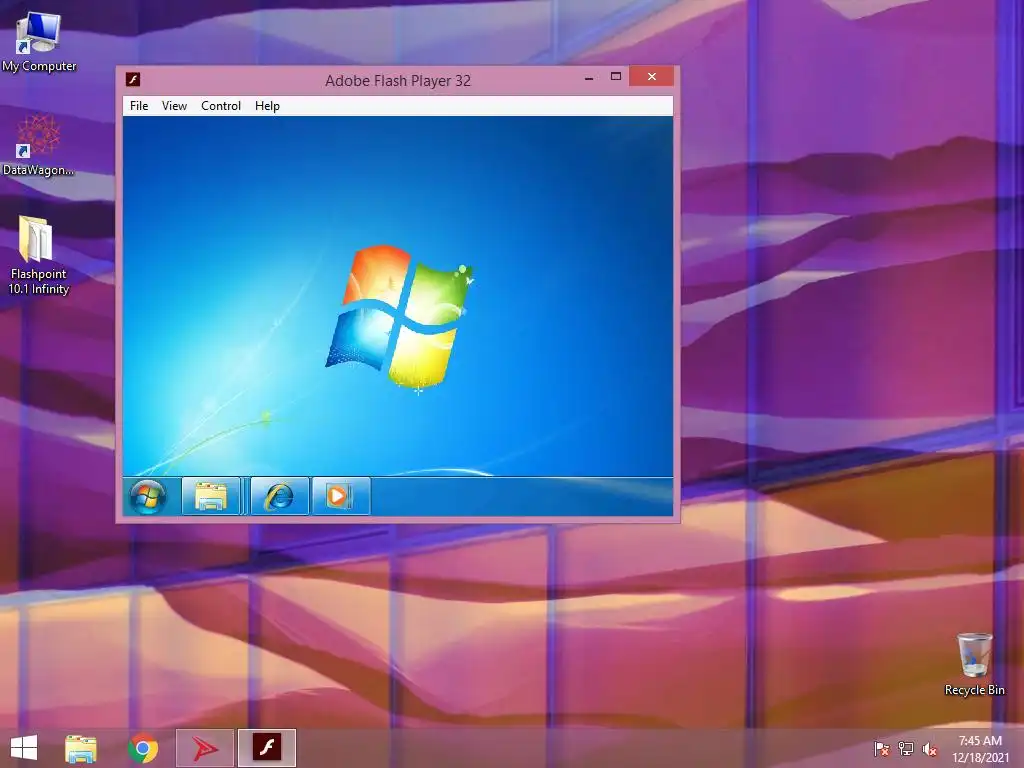Open the Flash file explorer taskbar button
This screenshot has height=768, width=1024.
point(211,497)
